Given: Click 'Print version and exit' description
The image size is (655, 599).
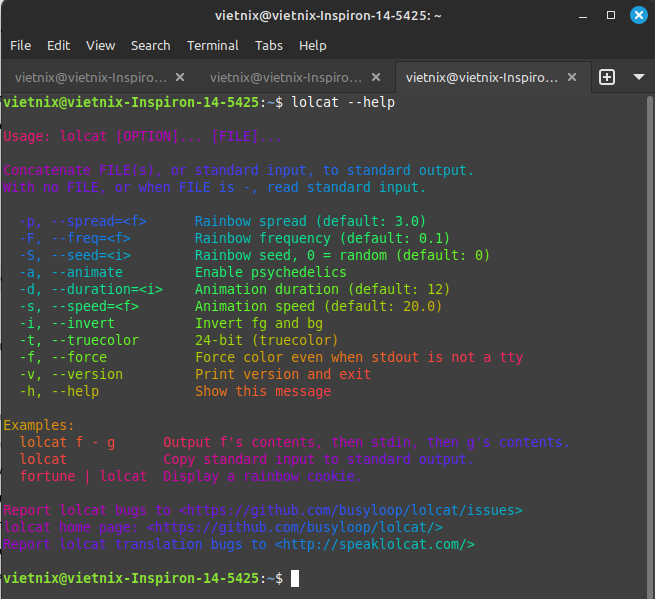Looking at the screenshot, I should point(283,374).
